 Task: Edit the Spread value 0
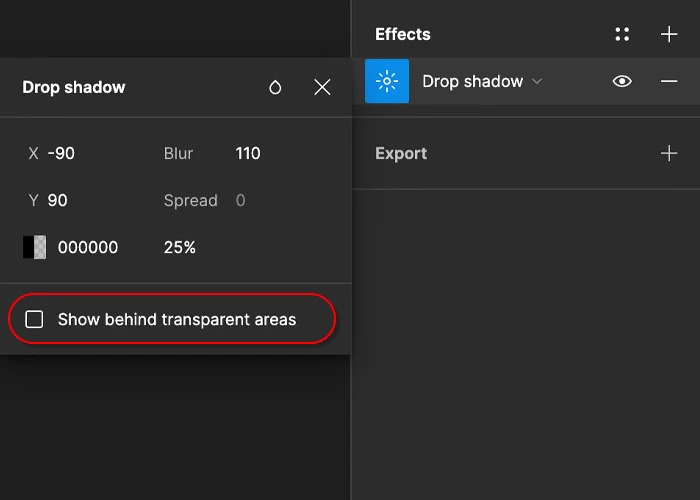[240, 200]
